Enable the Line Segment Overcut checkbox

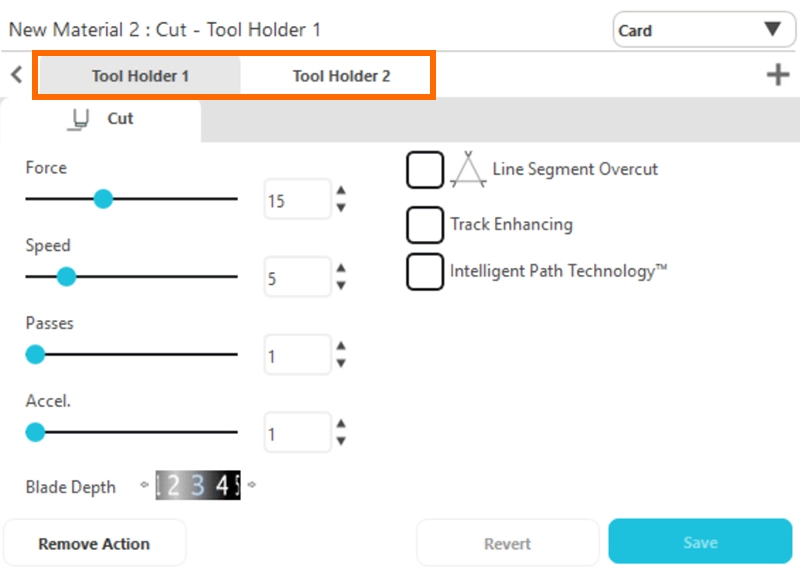click(425, 170)
